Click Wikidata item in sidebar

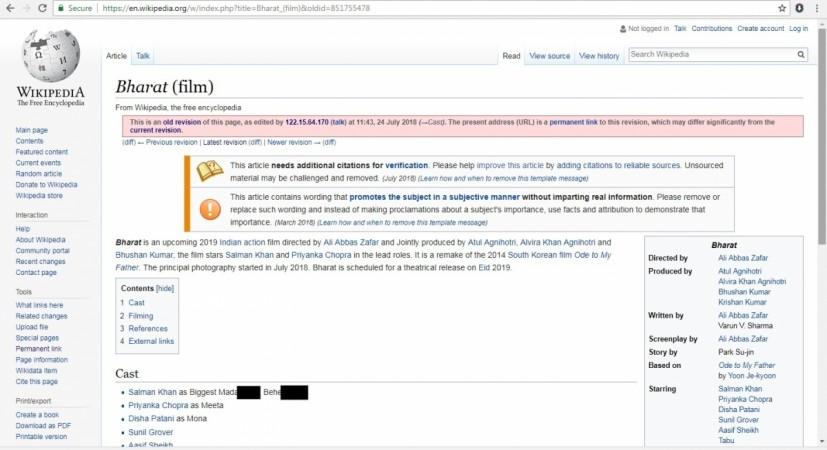[36, 371]
